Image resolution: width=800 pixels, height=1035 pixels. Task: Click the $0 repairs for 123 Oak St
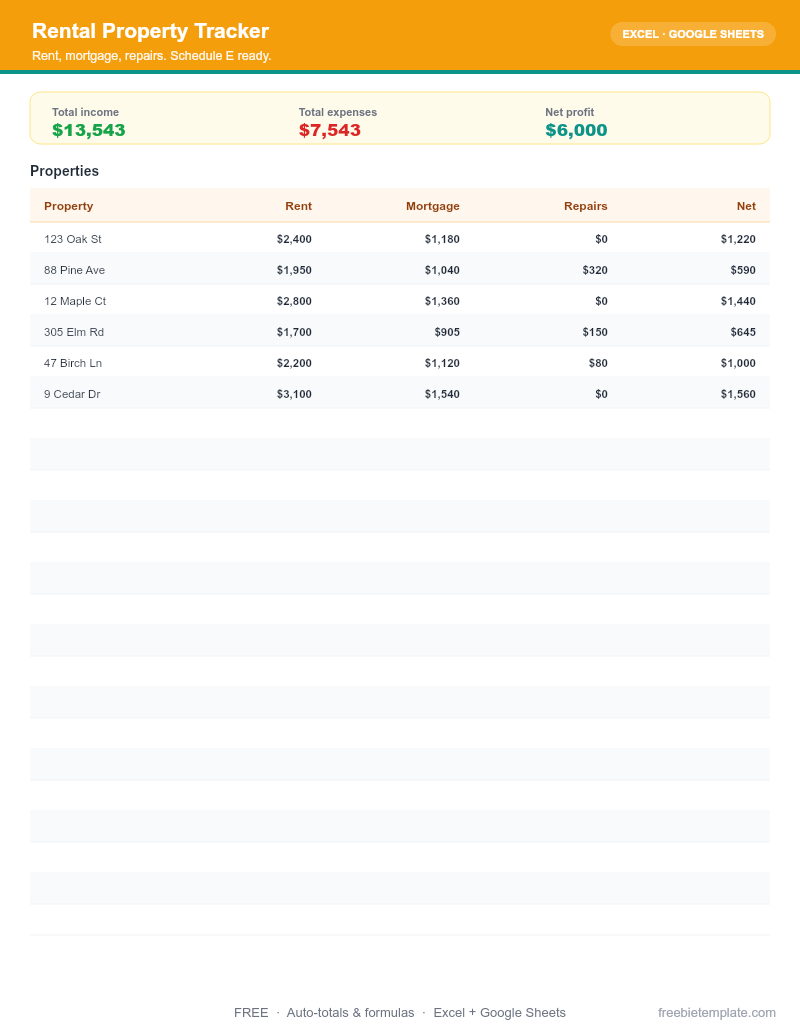(601, 239)
